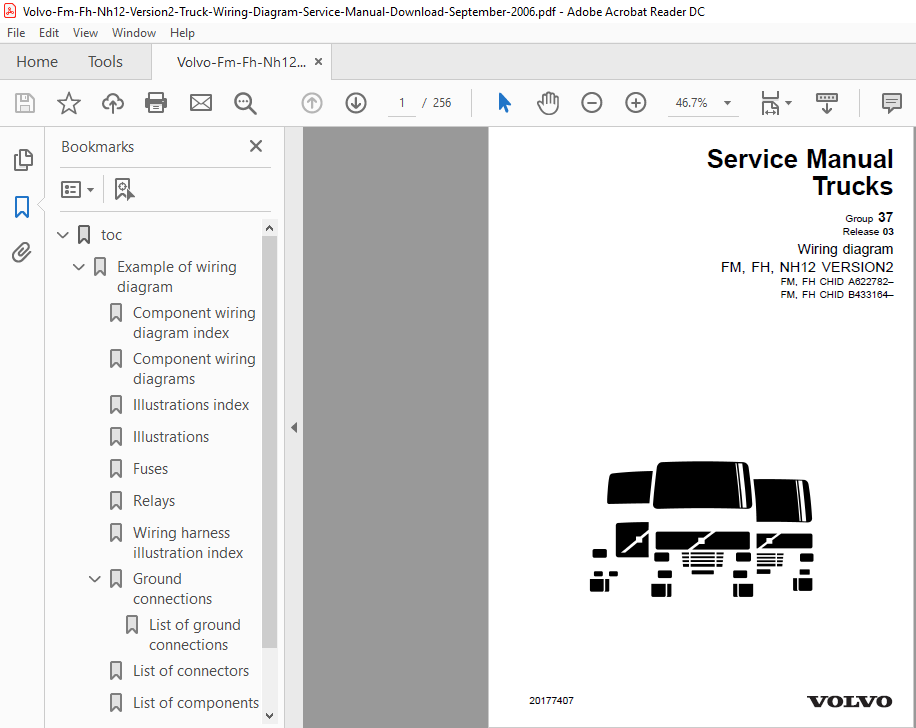Select the toc bookmark label

pyautogui.click(x=111, y=235)
